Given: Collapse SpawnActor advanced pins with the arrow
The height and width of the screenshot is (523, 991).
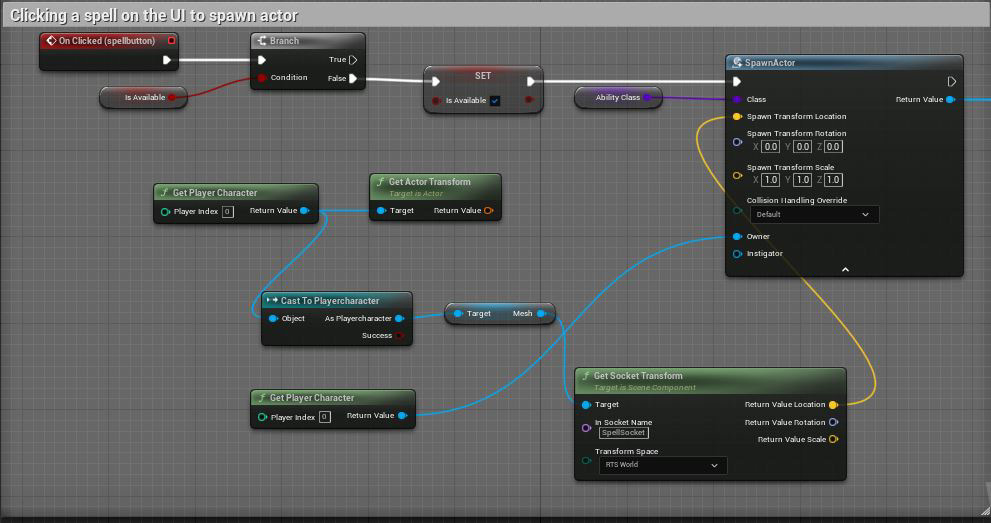Looking at the screenshot, I should pyautogui.click(x=845, y=270).
